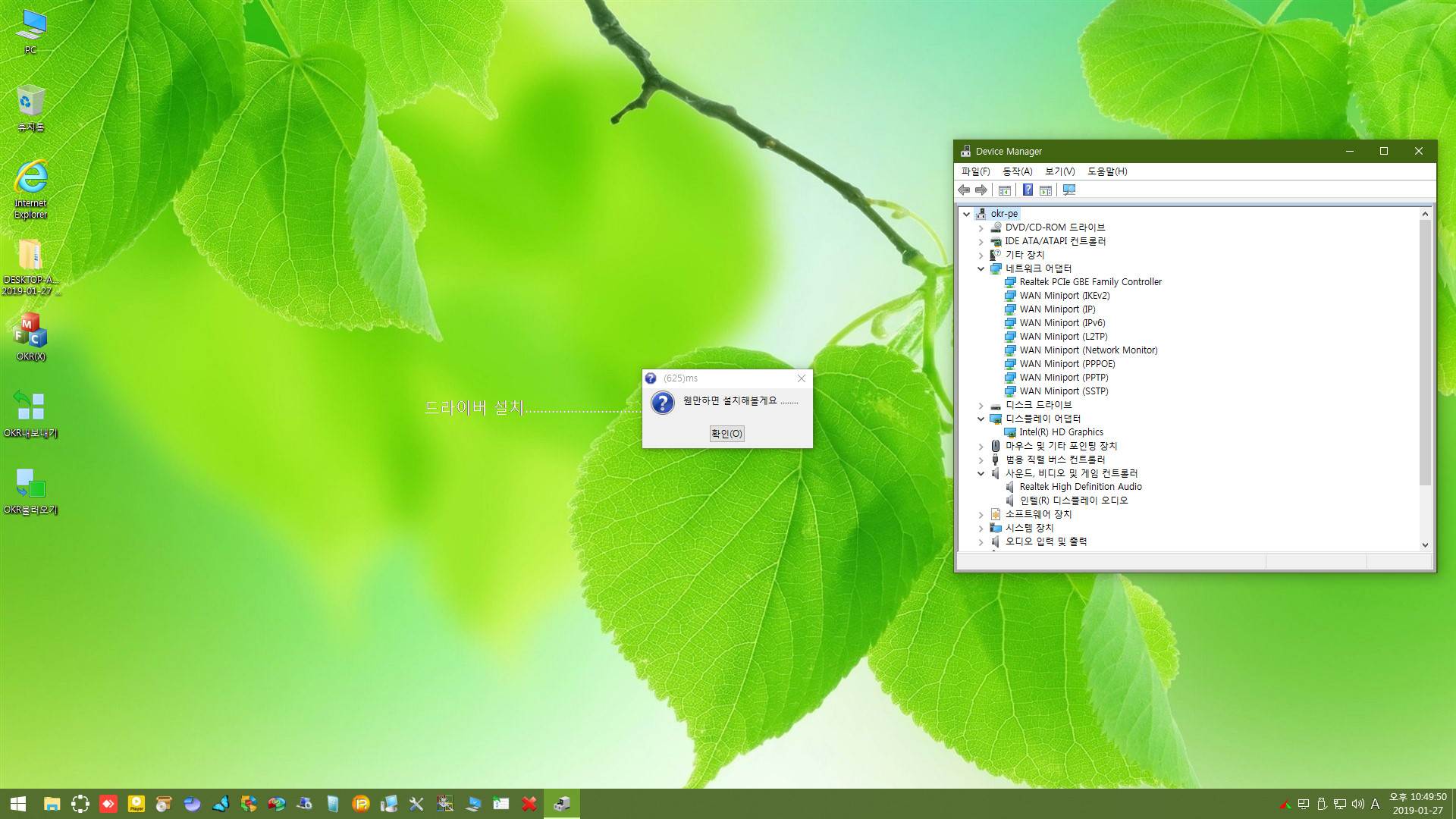Toggle the action pane toolbar icon
This screenshot has height=819, width=1456.
(x=1046, y=190)
